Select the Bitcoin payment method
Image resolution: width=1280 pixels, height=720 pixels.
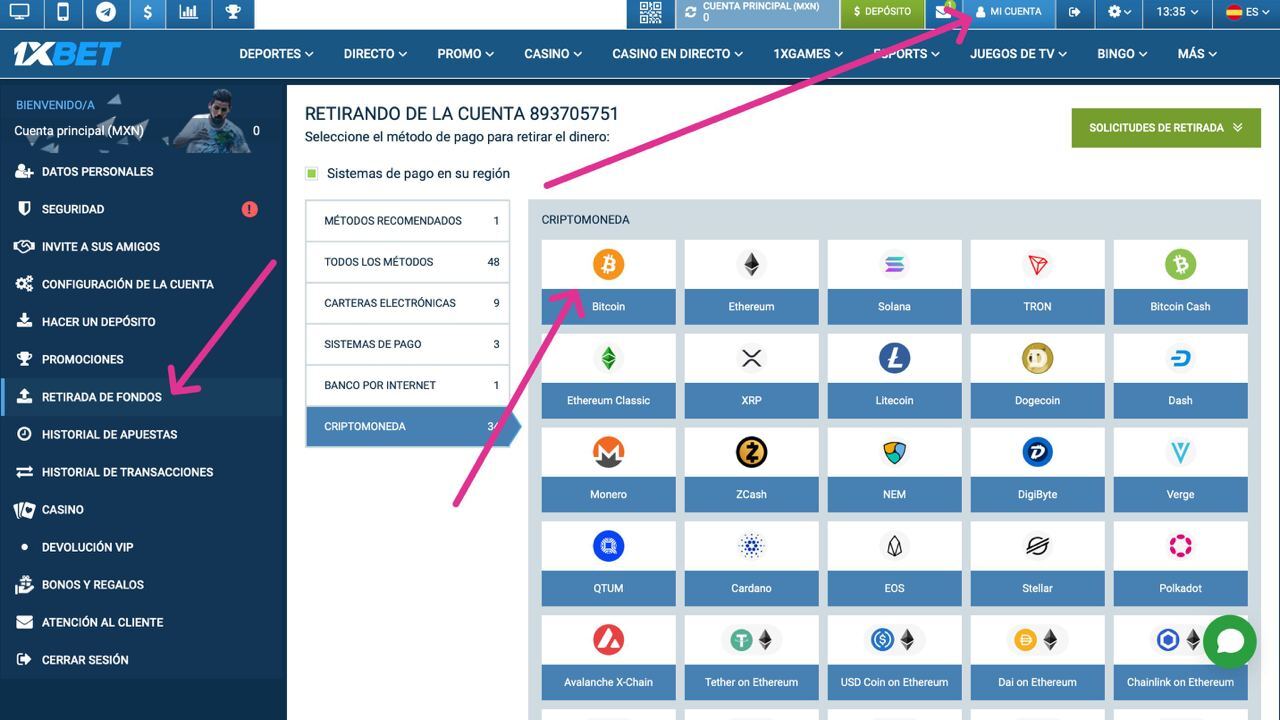tap(608, 282)
